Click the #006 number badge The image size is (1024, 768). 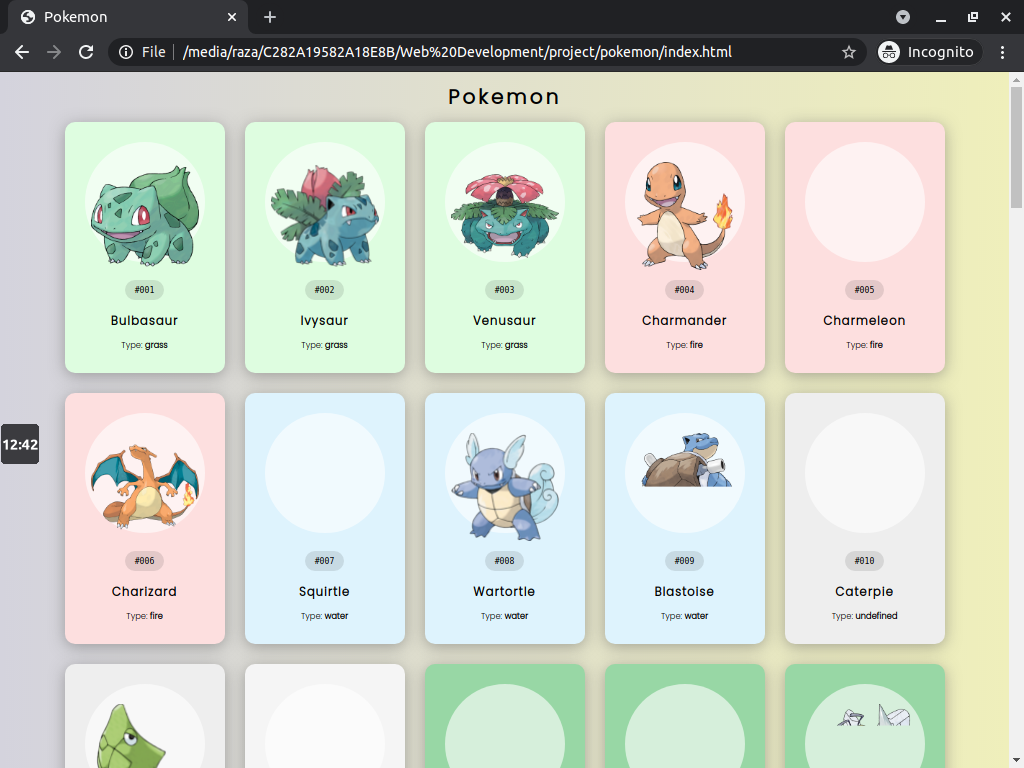(x=144, y=561)
